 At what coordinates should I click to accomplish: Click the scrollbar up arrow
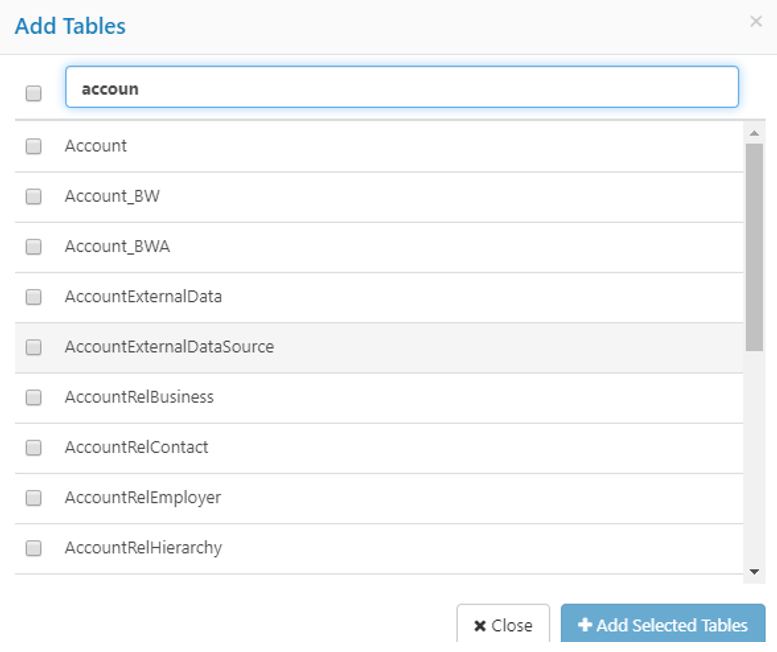point(754,132)
